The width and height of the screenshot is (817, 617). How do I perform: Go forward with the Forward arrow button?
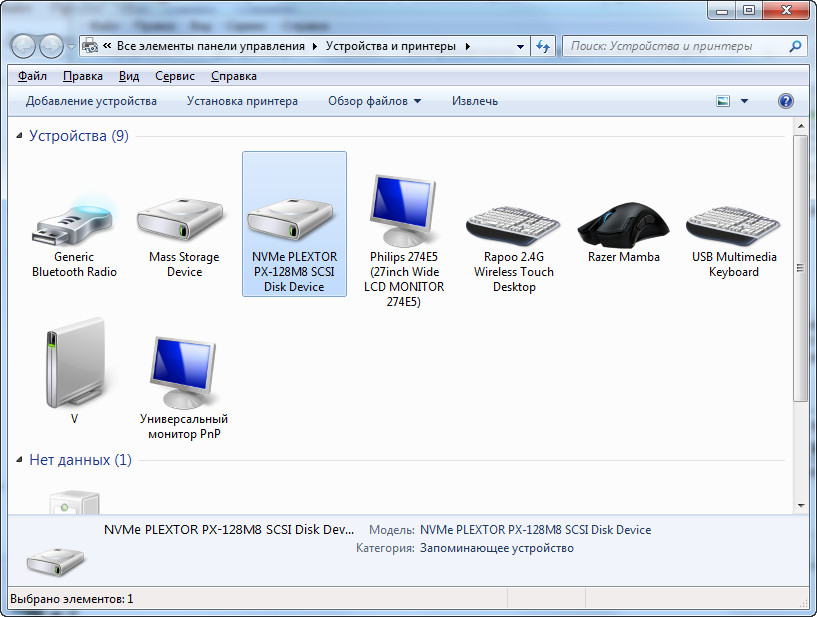51,46
